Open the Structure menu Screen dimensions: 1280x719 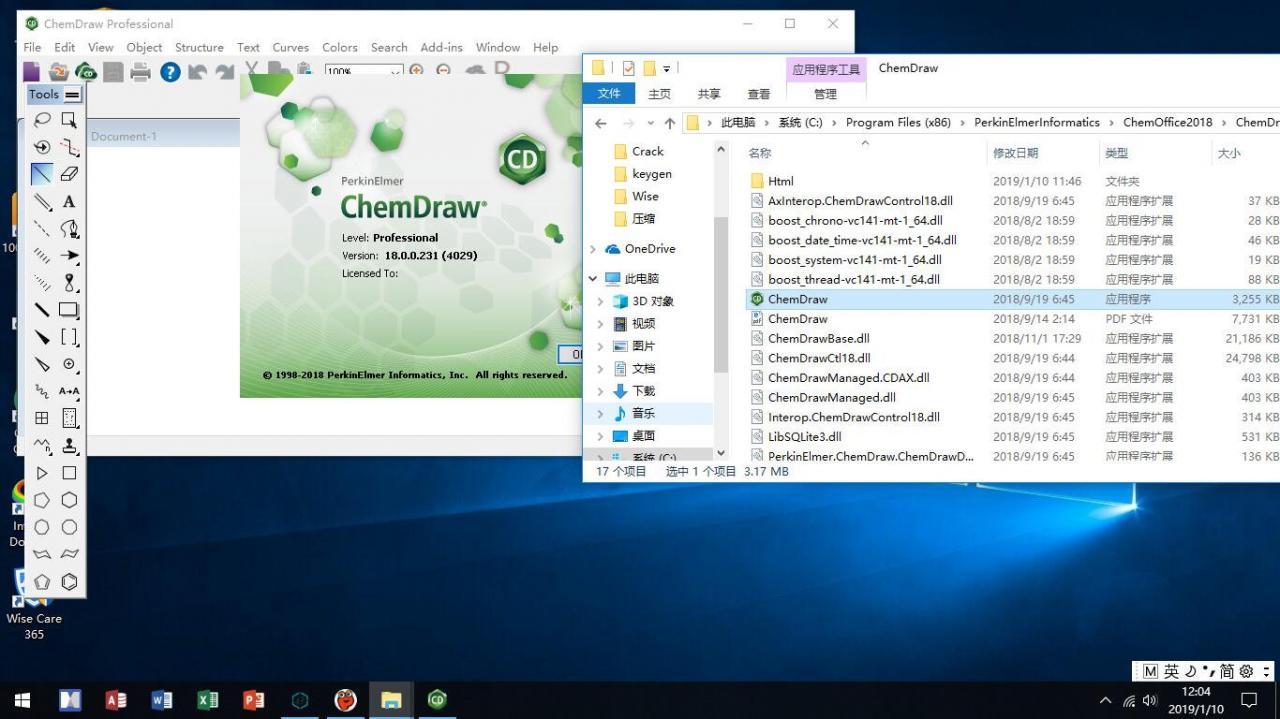coord(199,47)
